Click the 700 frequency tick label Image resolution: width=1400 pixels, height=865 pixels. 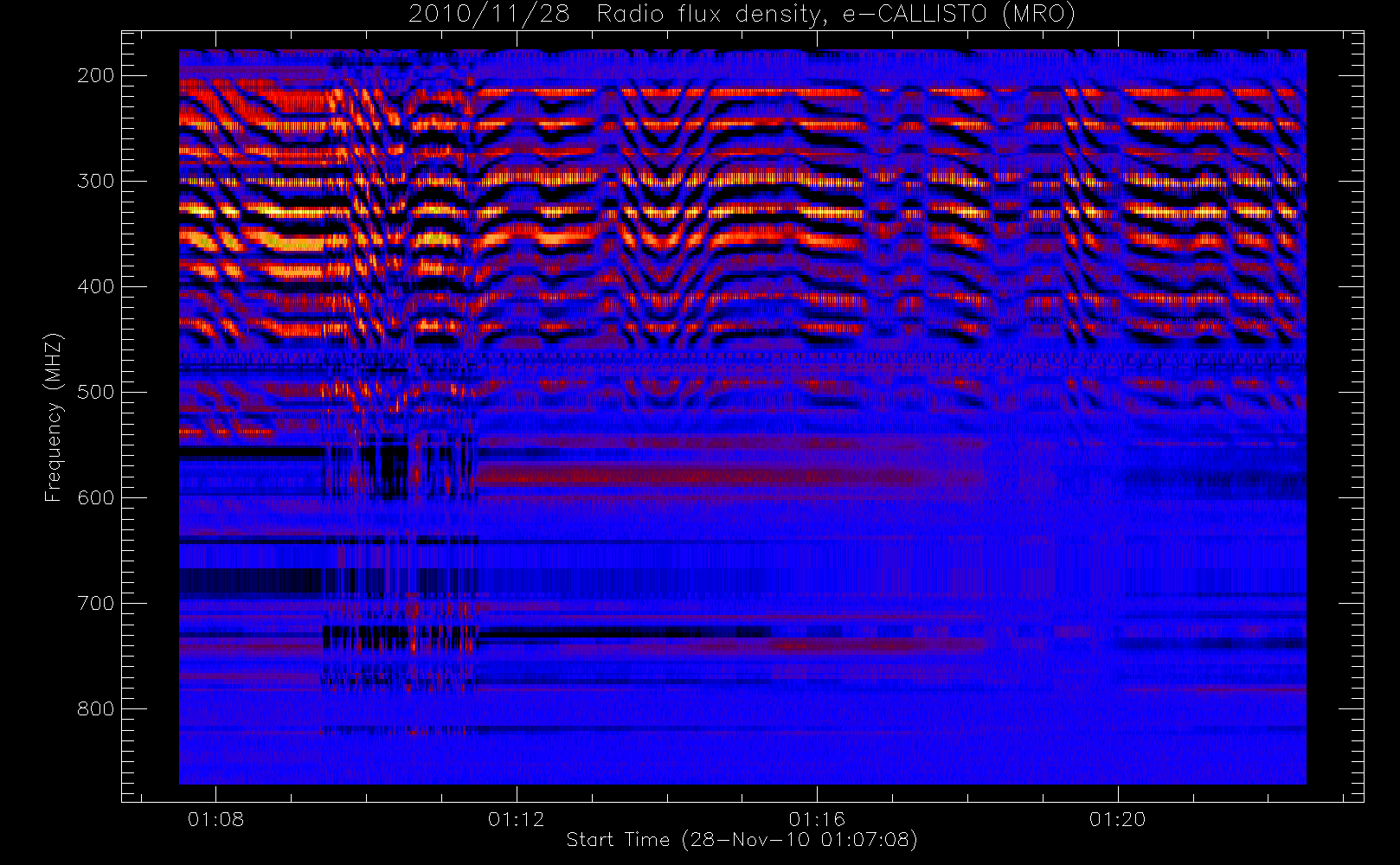point(95,603)
